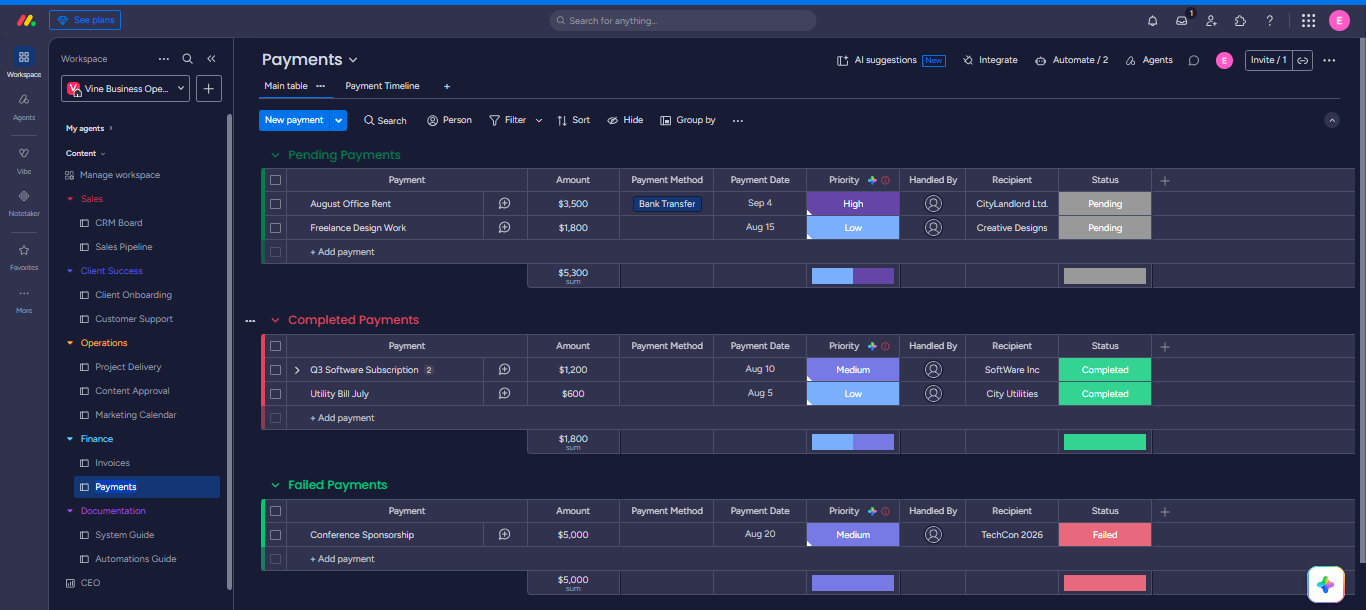Open New payment dropdown arrow
The height and width of the screenshot is (610, 1366).
(x=339, y=120)
